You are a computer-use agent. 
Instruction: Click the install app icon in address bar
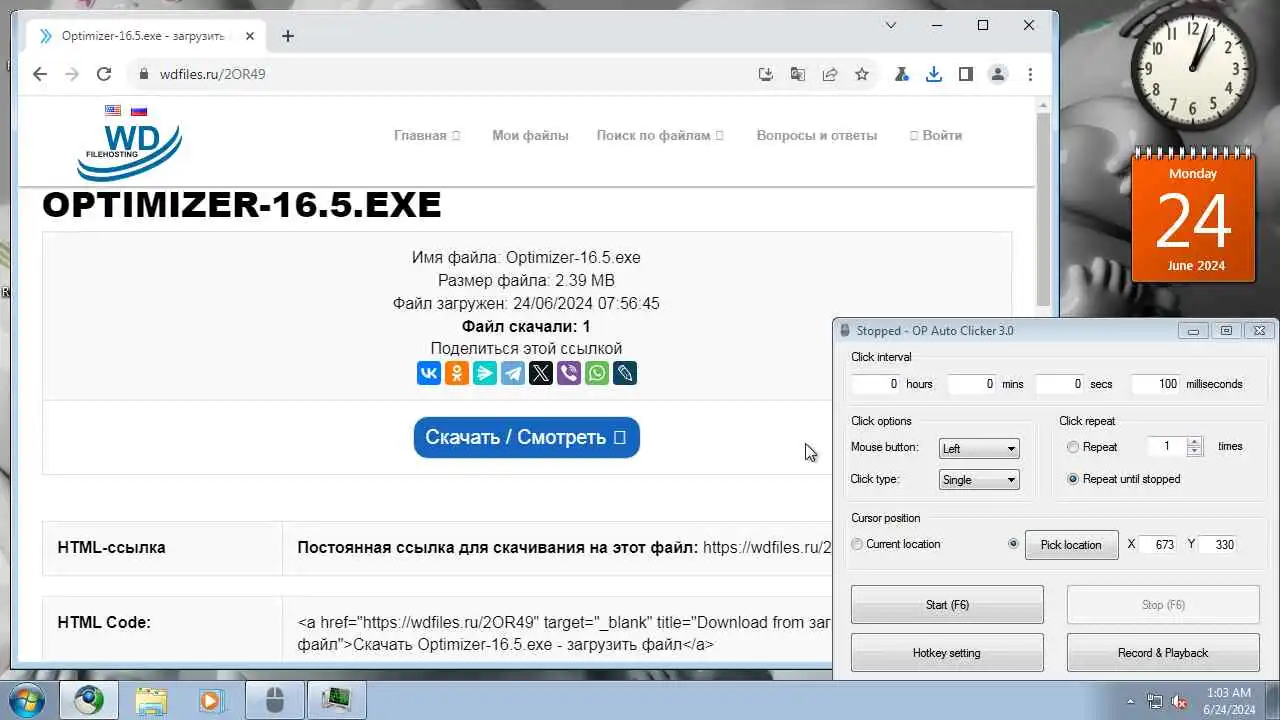coord(766,74)
